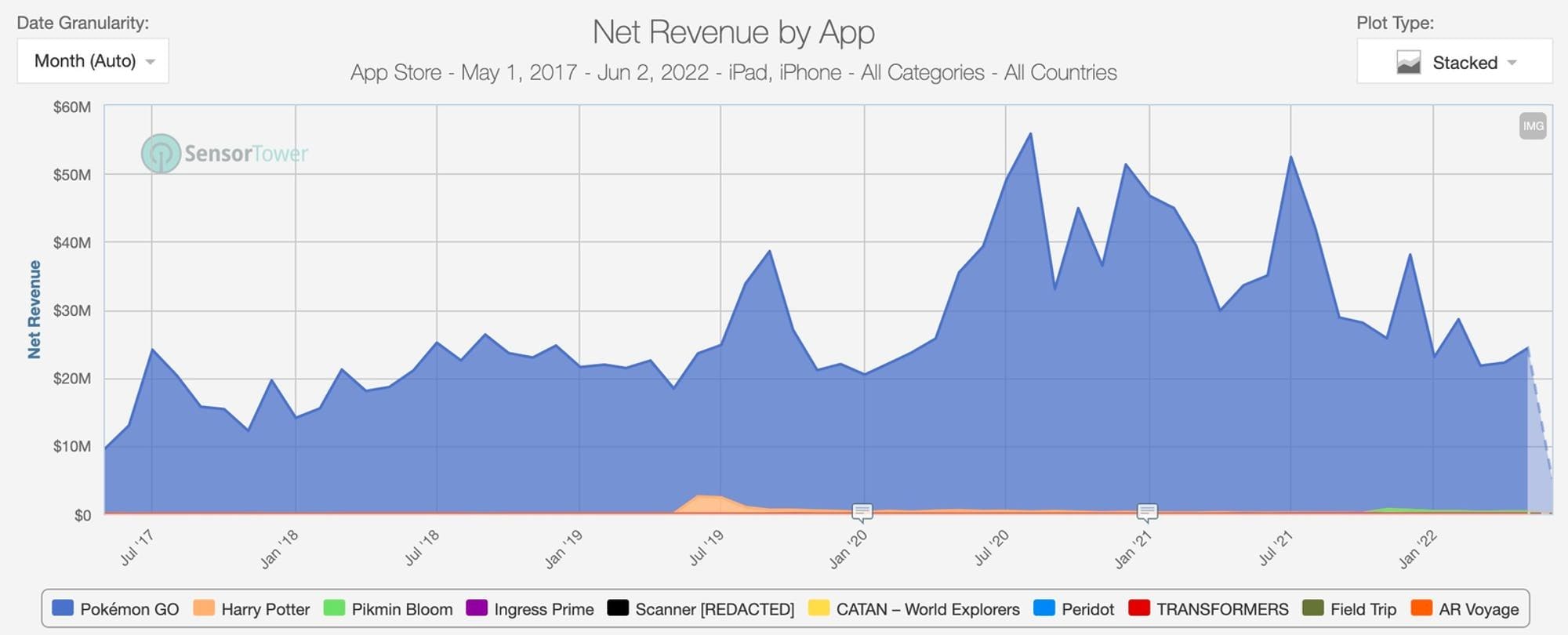Click the IMG export button
Screen dimensions: 1568x635
coord(1533,126)
